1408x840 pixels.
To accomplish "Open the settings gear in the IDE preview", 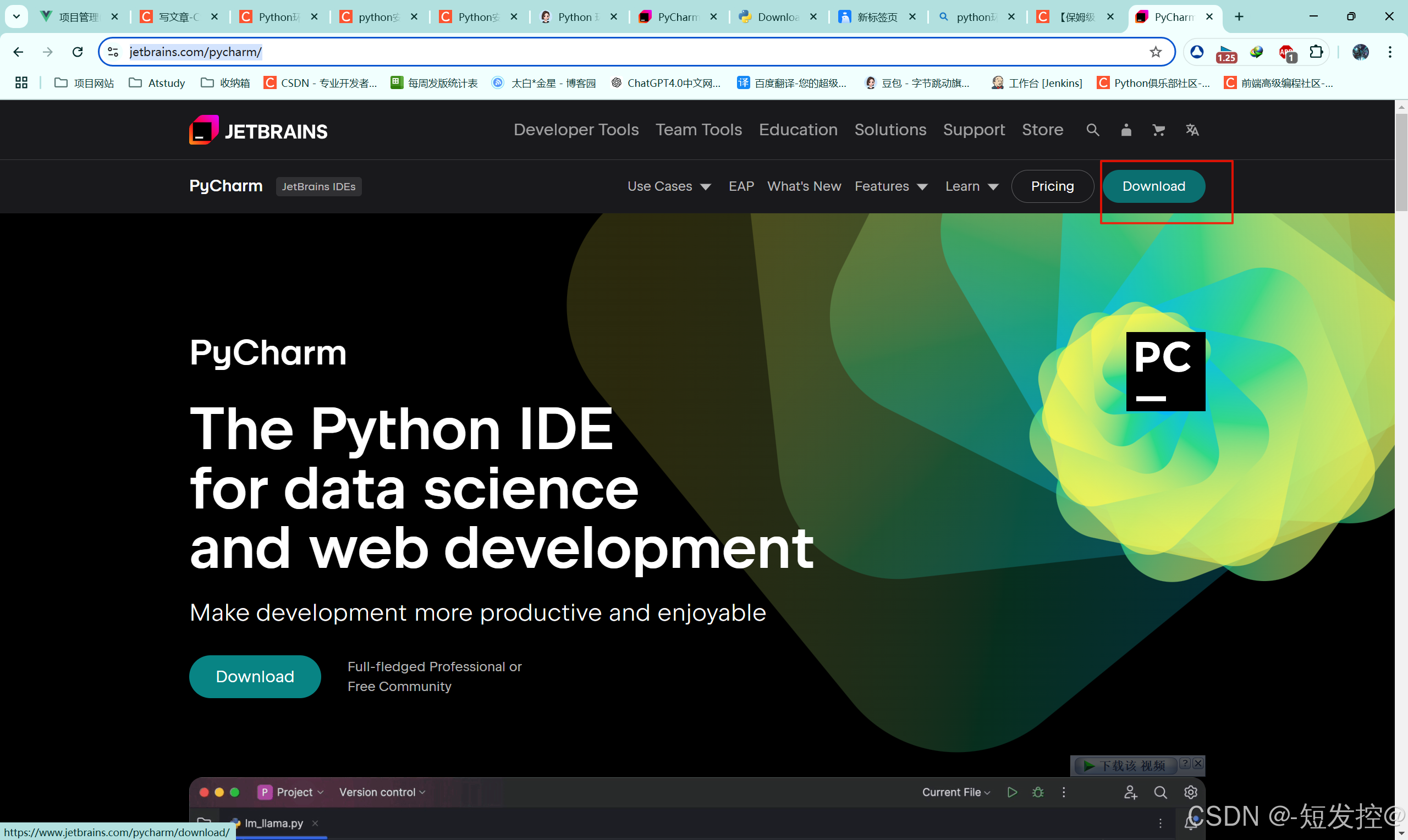I will click(1191, 792).
